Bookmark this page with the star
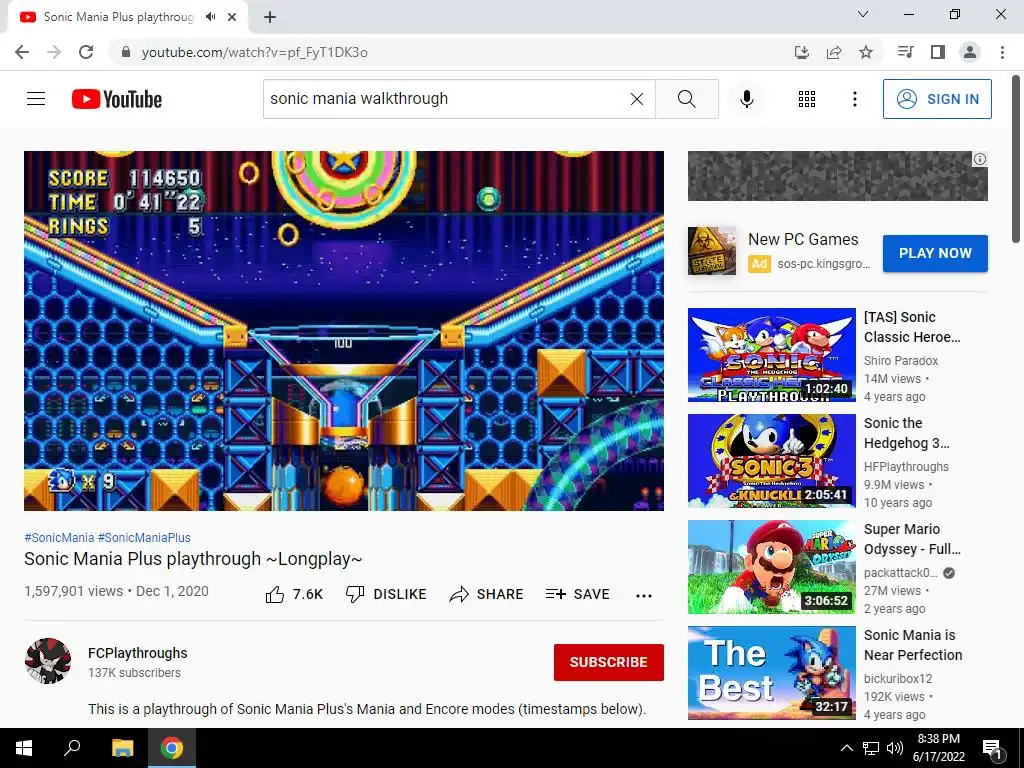Image resolution: width=1024 pixels, height=768 pixels. [866, 52]
